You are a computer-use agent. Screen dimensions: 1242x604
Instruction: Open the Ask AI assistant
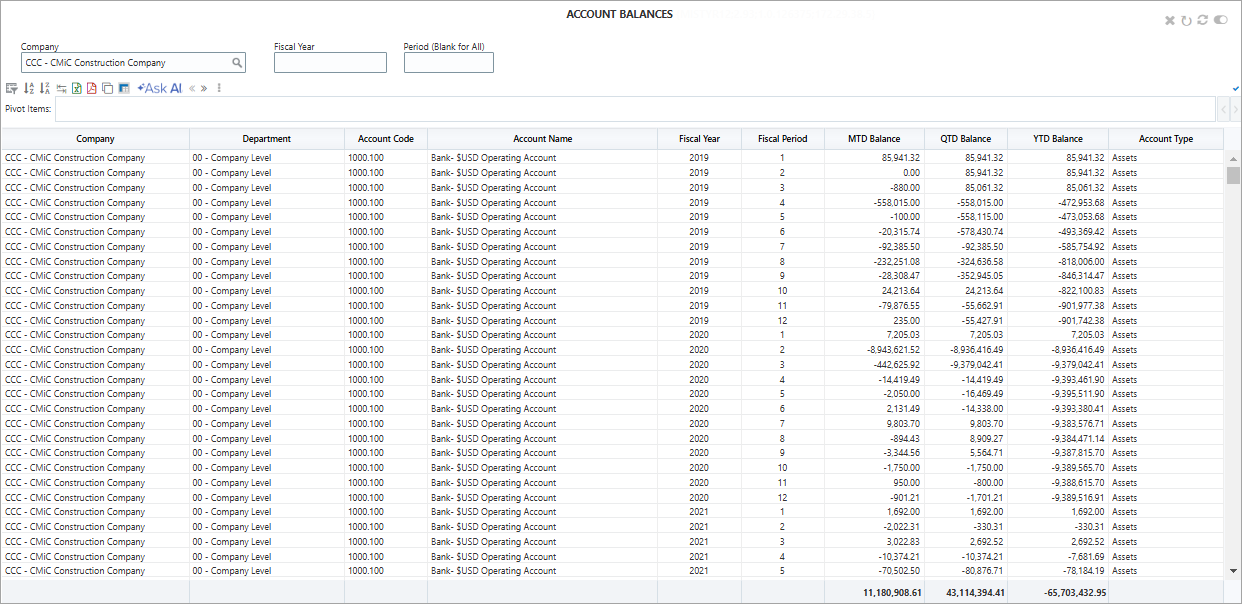160,88
